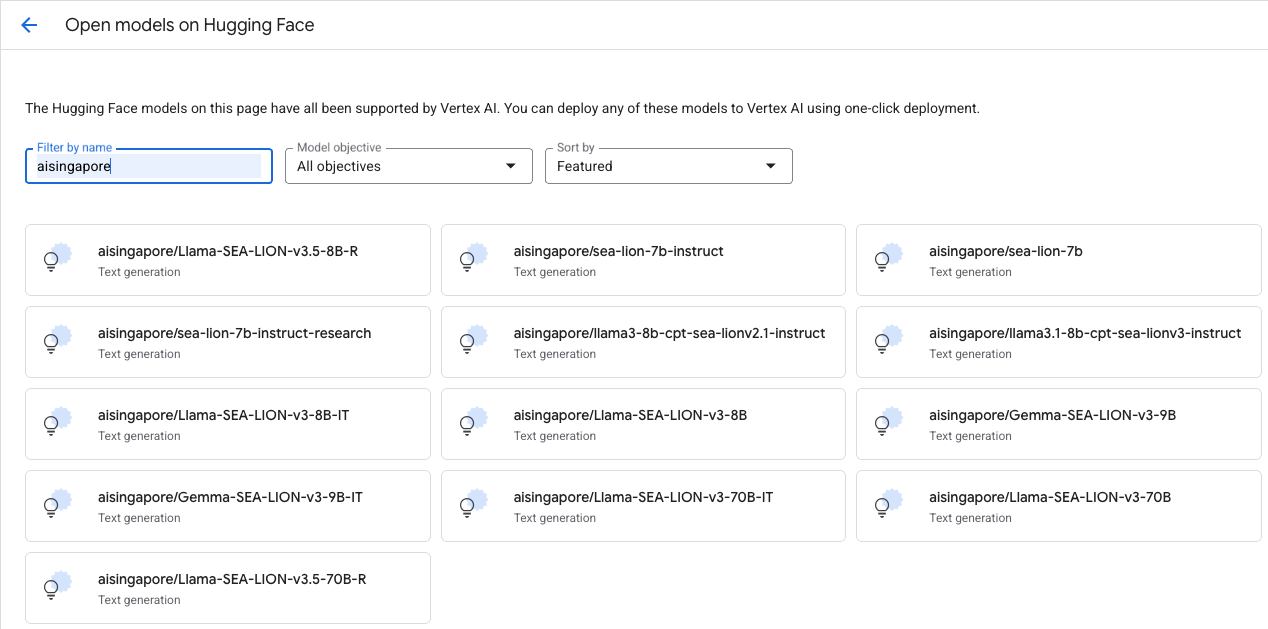The image size is (1268, 629).
Task: Click the lightbulb icon for sea-lion-7b-instruct
Action: point(468,260)
